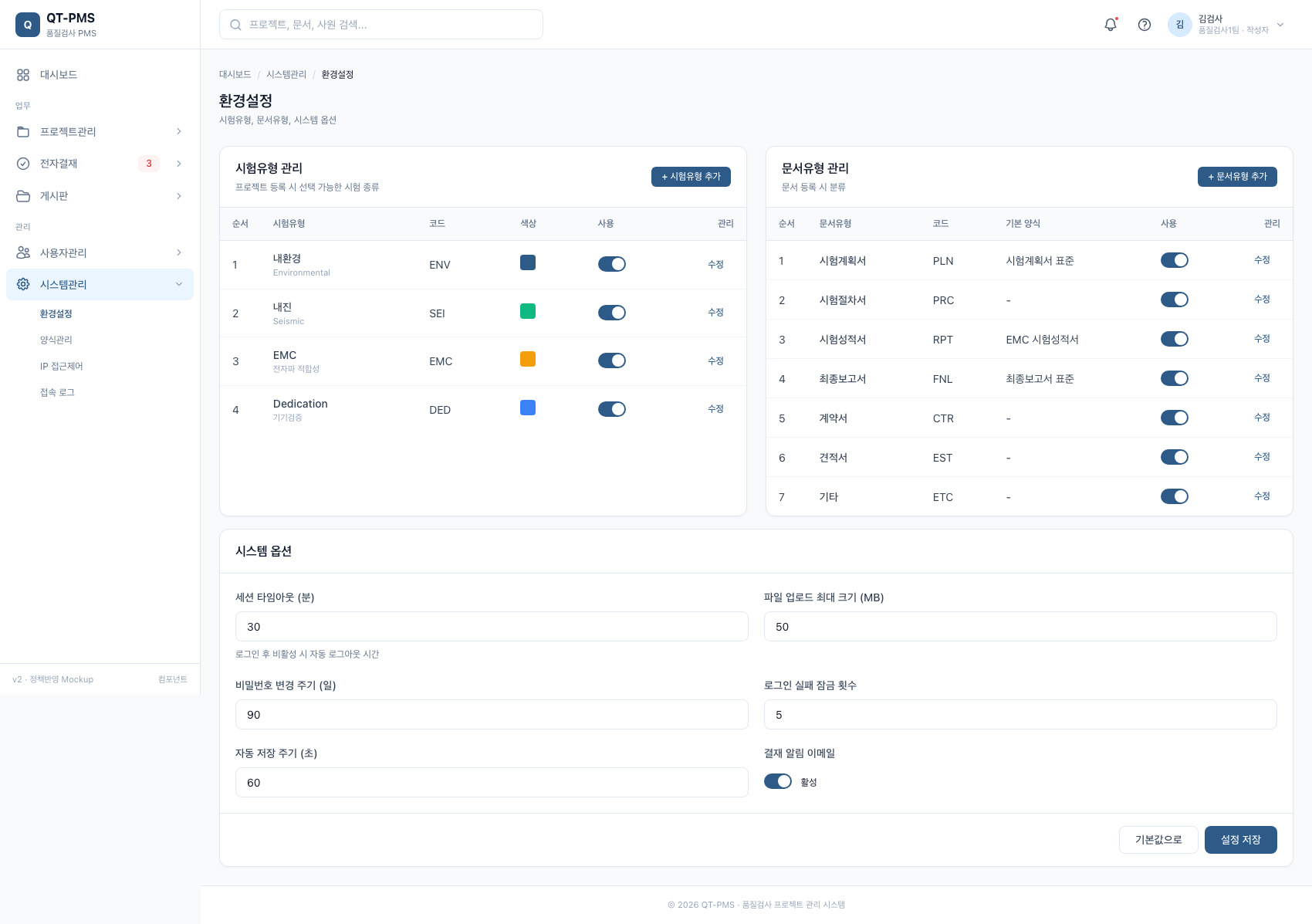Click 비밀번호 변경 주기 input field
This screenshot has width=1312, height=924.
click(492, 715)
